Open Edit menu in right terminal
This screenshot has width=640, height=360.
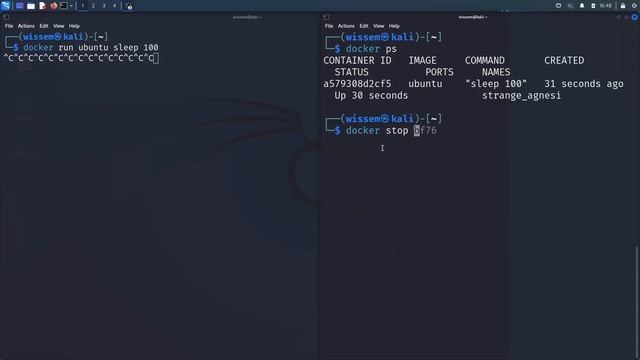pos(364,26)
